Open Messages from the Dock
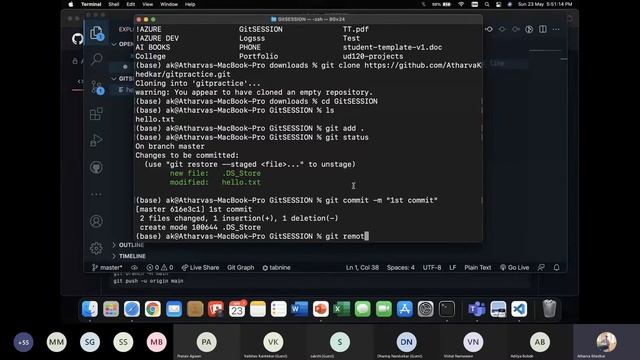 362,309
